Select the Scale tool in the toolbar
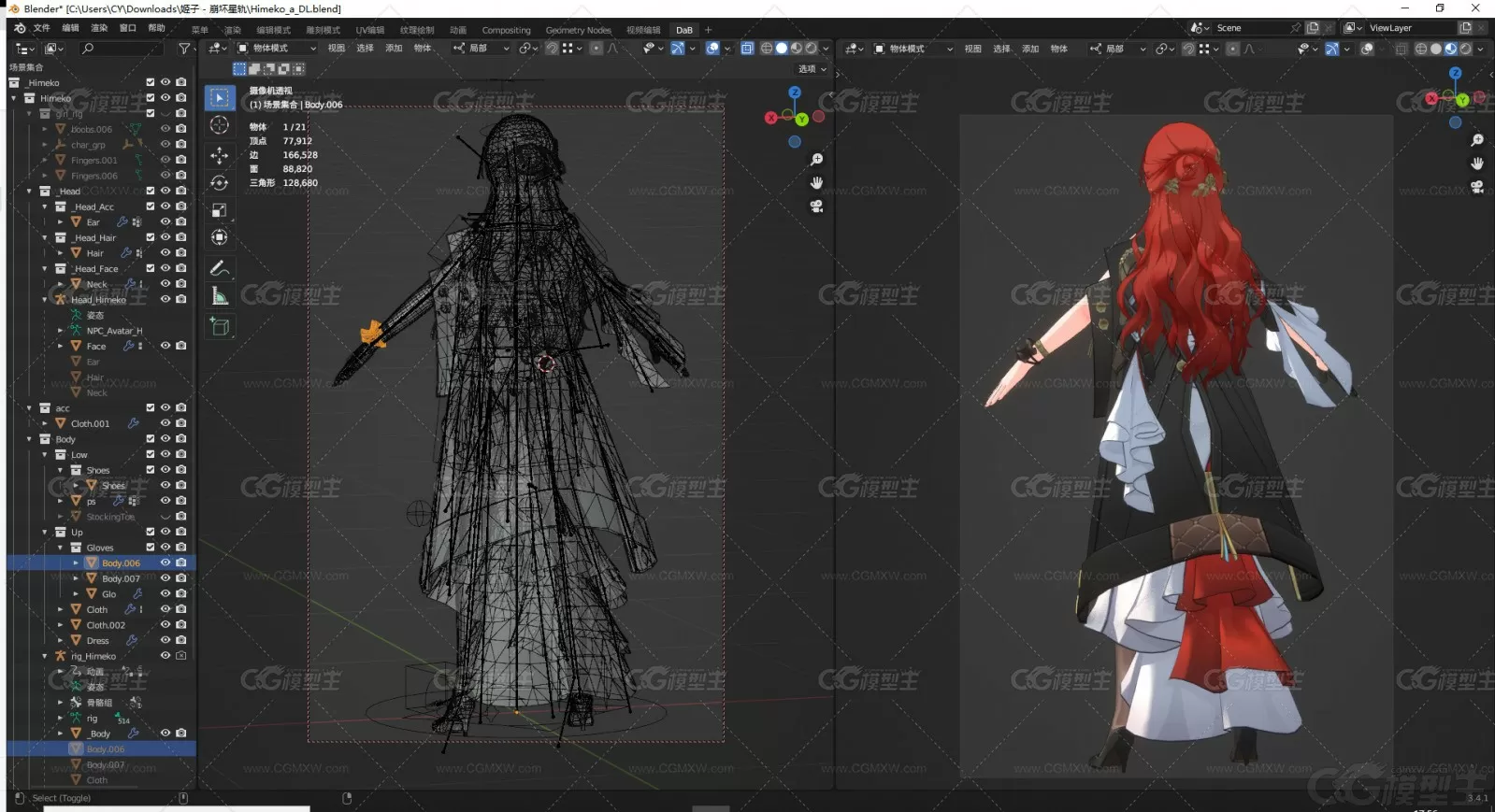Image resolution: width=1495 pixels, height=812 pixels. coord(220,210)
